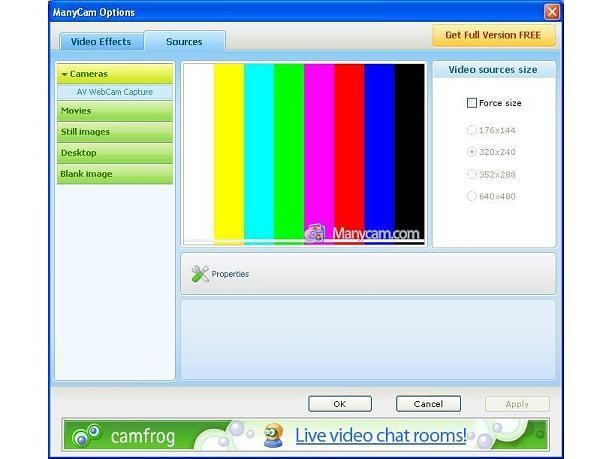Screen dimensions: 612x459
Task: Click the Properties wrench and screwdriver icon
Action: click(200, 274)
